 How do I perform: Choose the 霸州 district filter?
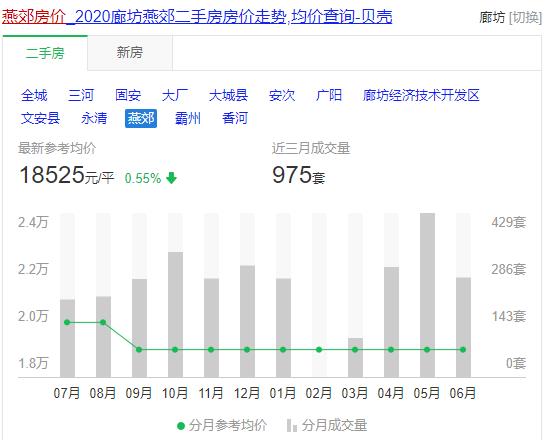tap(188, 118)
